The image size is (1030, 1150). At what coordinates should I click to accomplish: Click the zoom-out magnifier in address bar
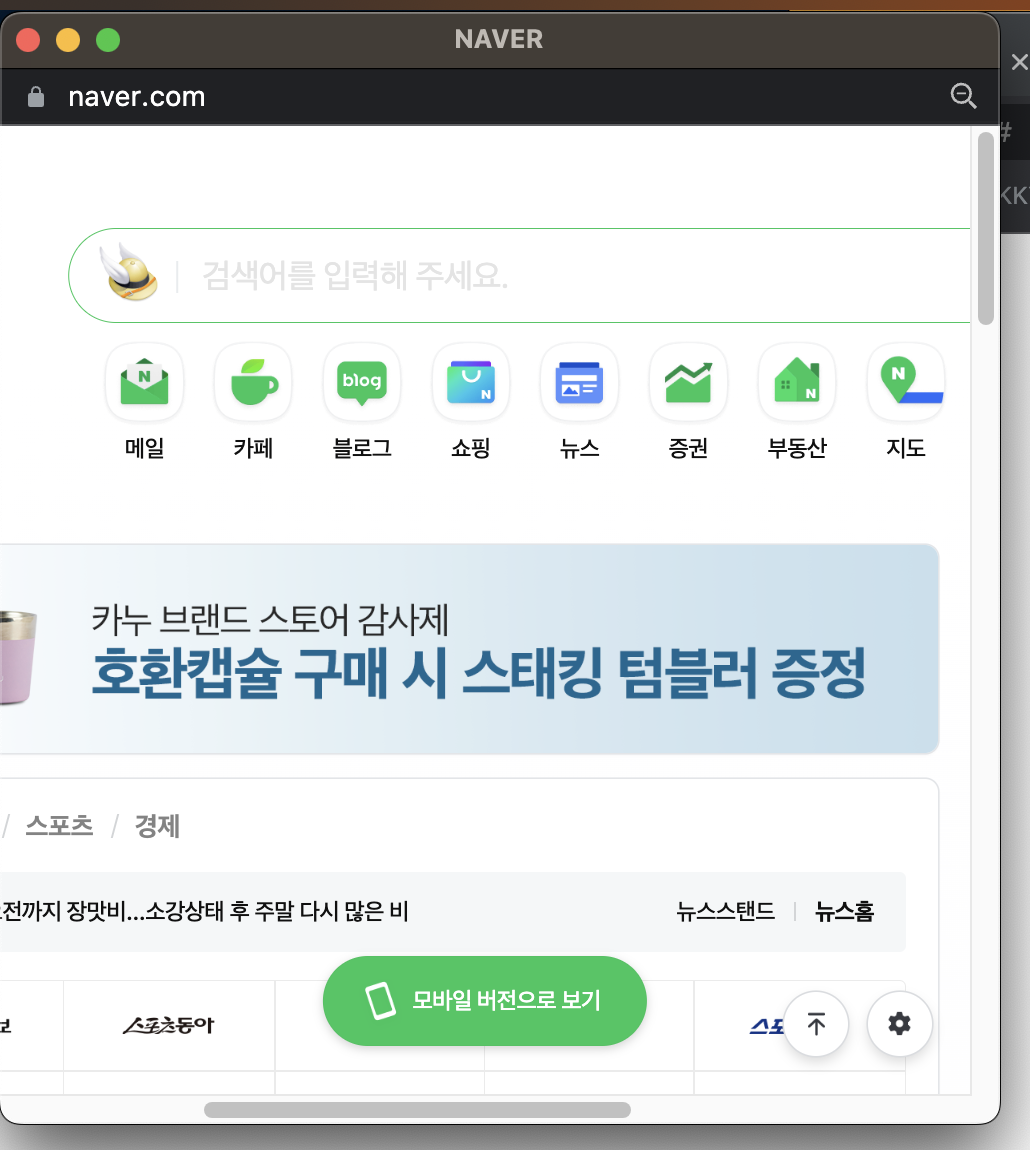point(963,96)
